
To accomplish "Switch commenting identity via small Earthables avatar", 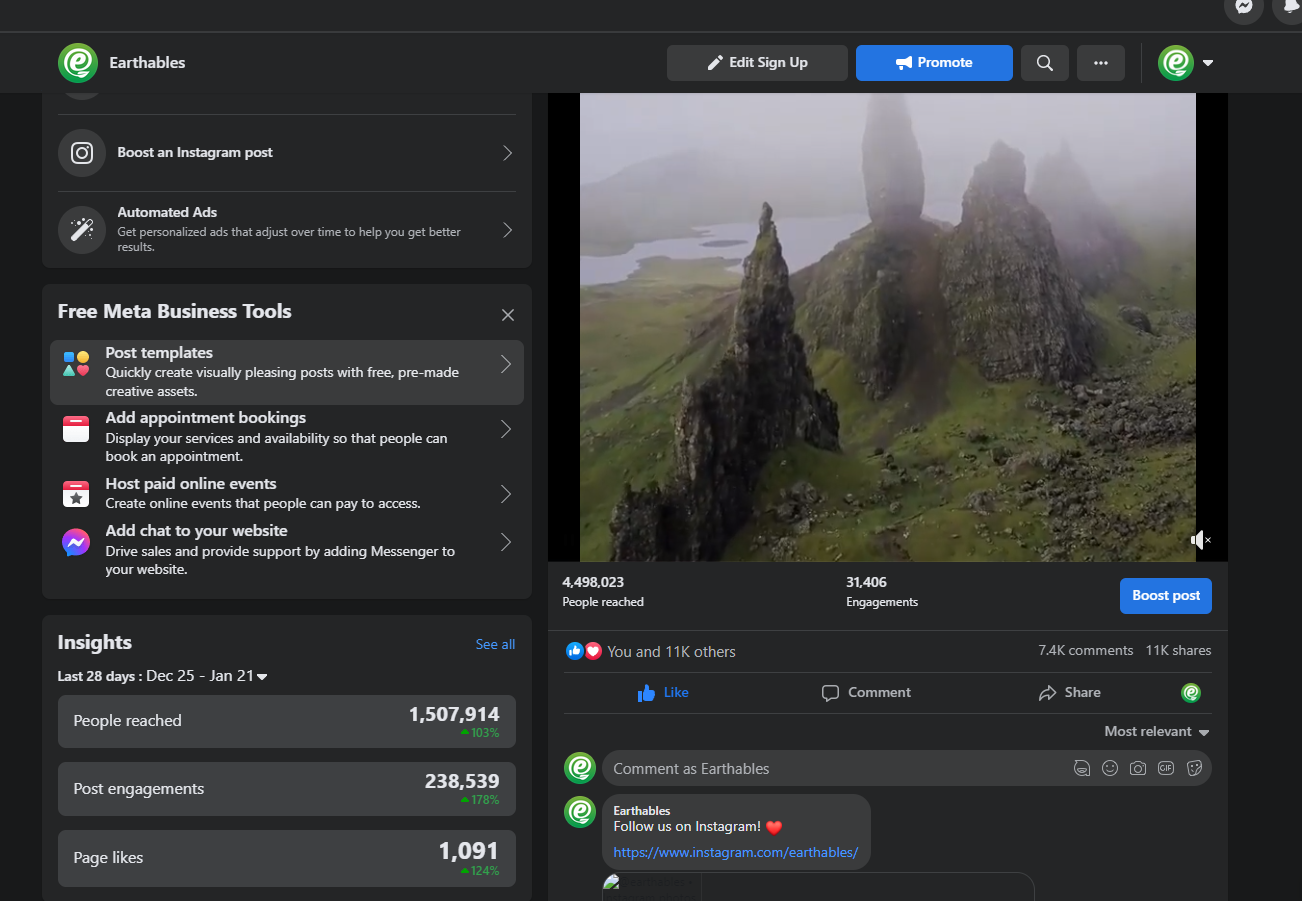I will click(x=1191, y=693).
